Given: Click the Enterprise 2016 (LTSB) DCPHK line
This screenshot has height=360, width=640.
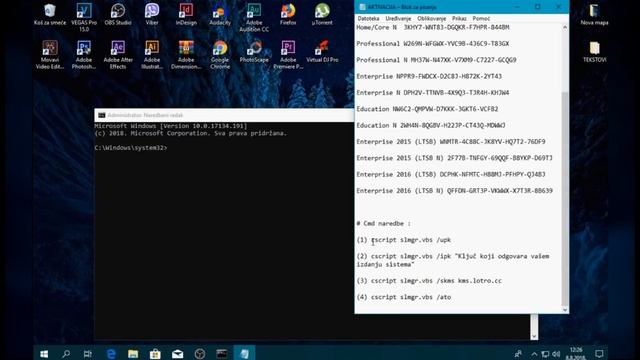Looking at the screenshot, I should [x=451, y=174].
